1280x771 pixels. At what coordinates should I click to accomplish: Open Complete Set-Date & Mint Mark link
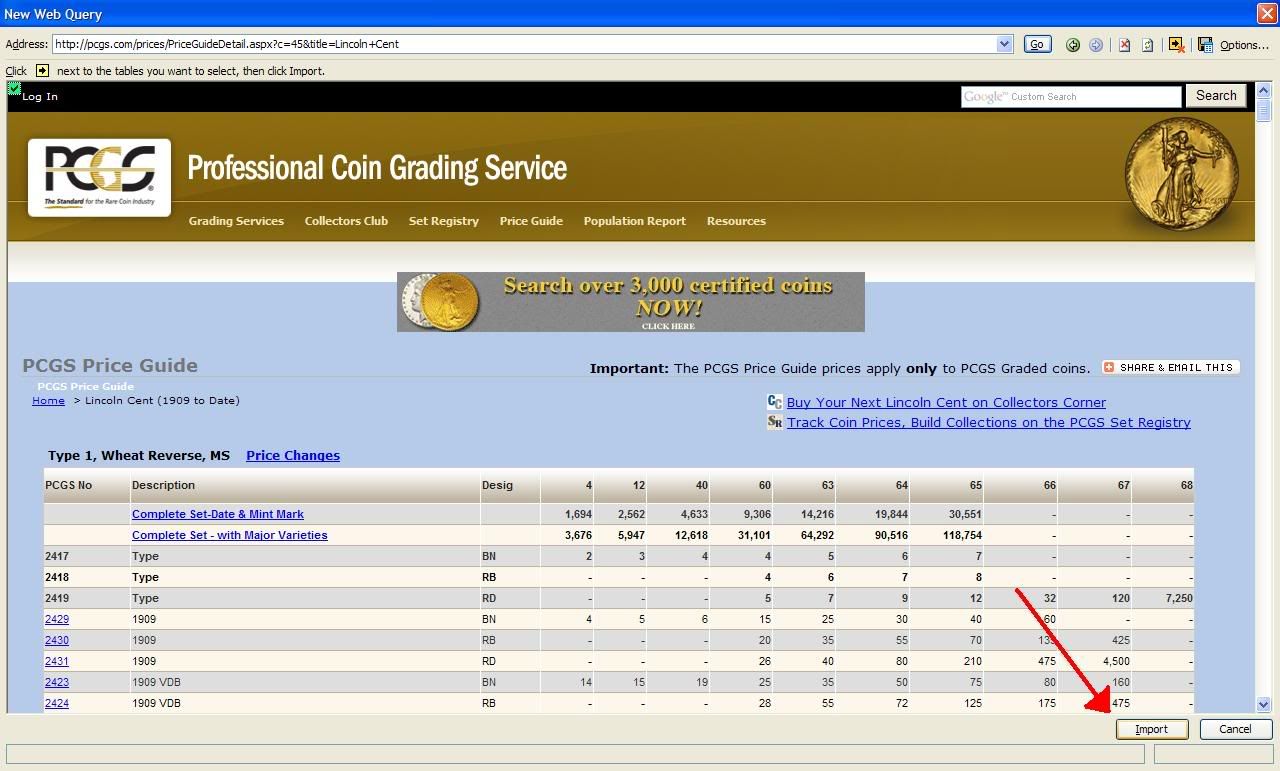coord(218,514)
